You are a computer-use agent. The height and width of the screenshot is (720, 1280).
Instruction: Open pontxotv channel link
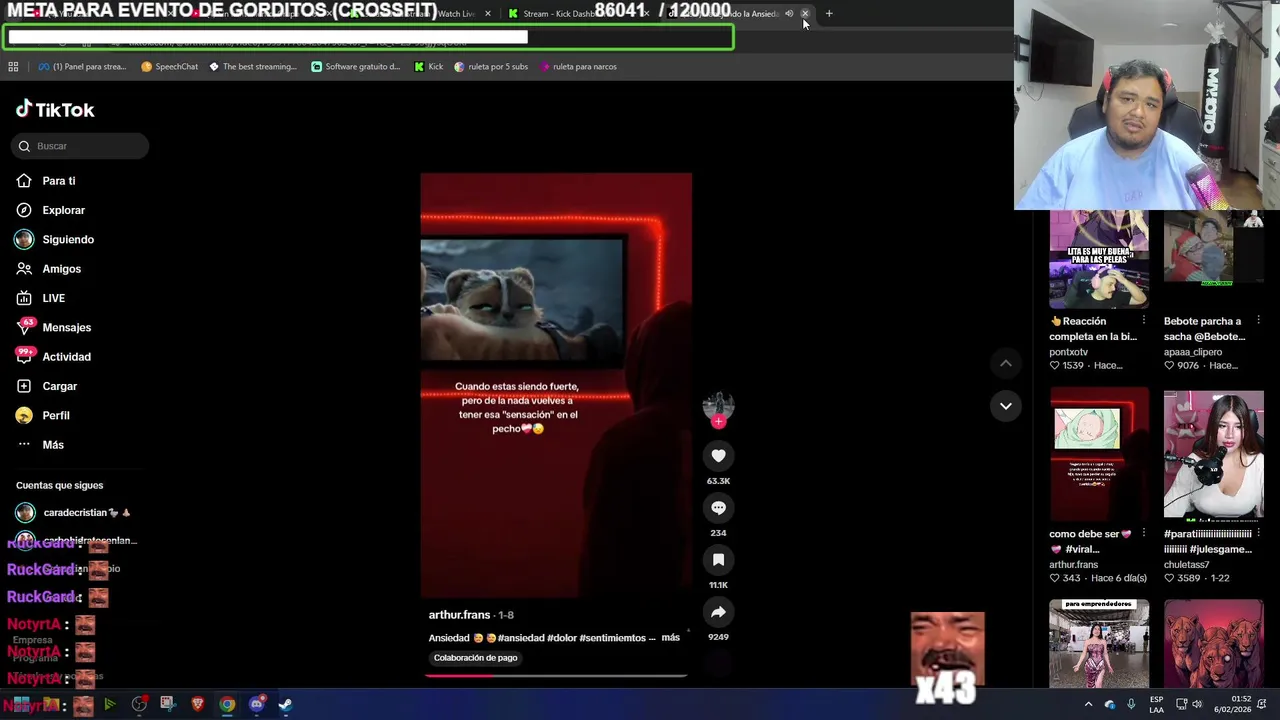point(1068,352)
